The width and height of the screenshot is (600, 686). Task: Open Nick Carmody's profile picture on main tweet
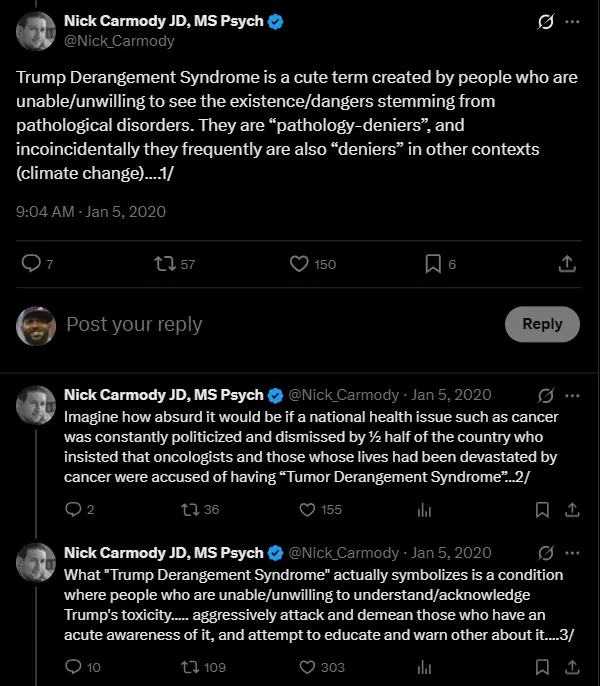click(36, 31)
